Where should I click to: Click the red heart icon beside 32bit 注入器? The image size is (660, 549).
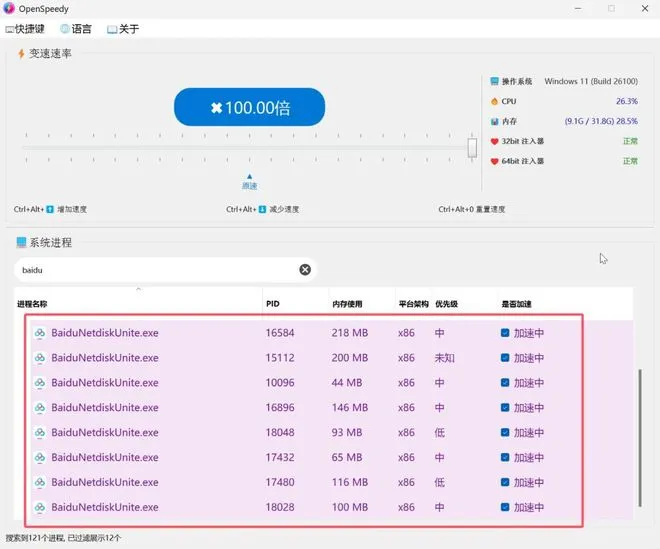[494, 141]
